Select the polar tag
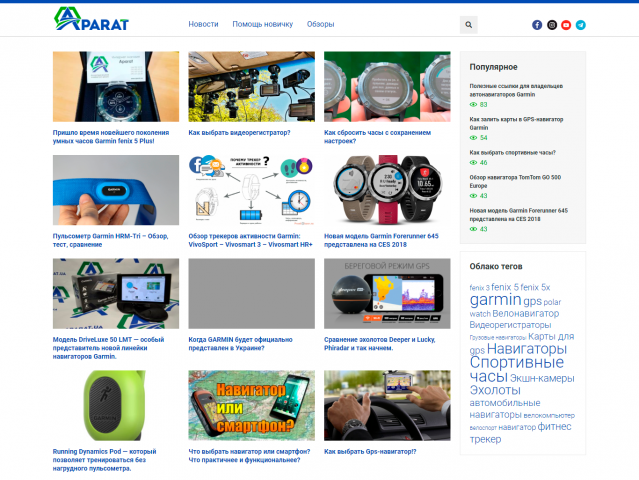The width and height of the screenshot is (639, 480). 552,302
